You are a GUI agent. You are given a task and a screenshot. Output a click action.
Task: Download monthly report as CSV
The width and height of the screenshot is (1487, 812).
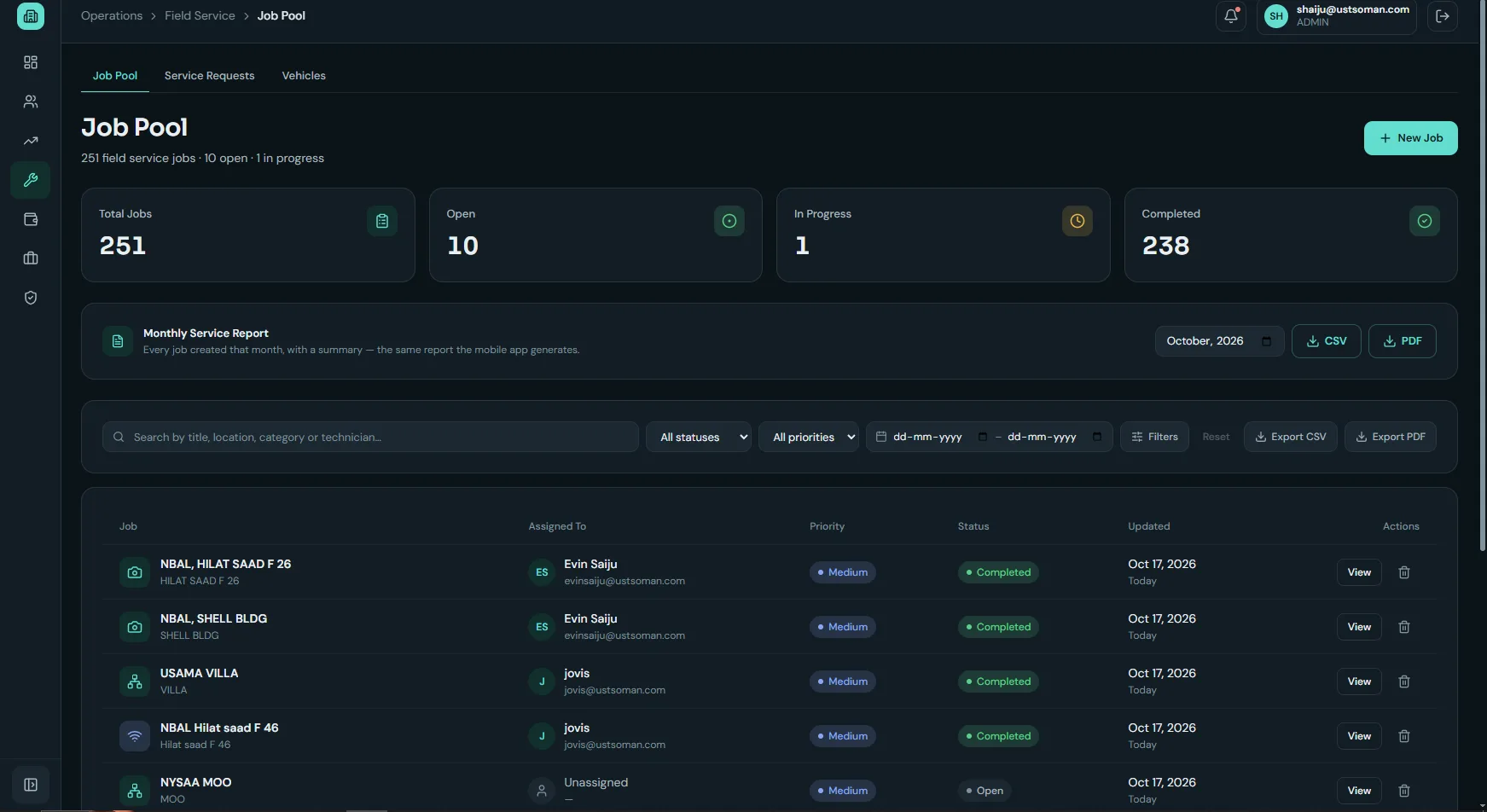pos(1327,341)
